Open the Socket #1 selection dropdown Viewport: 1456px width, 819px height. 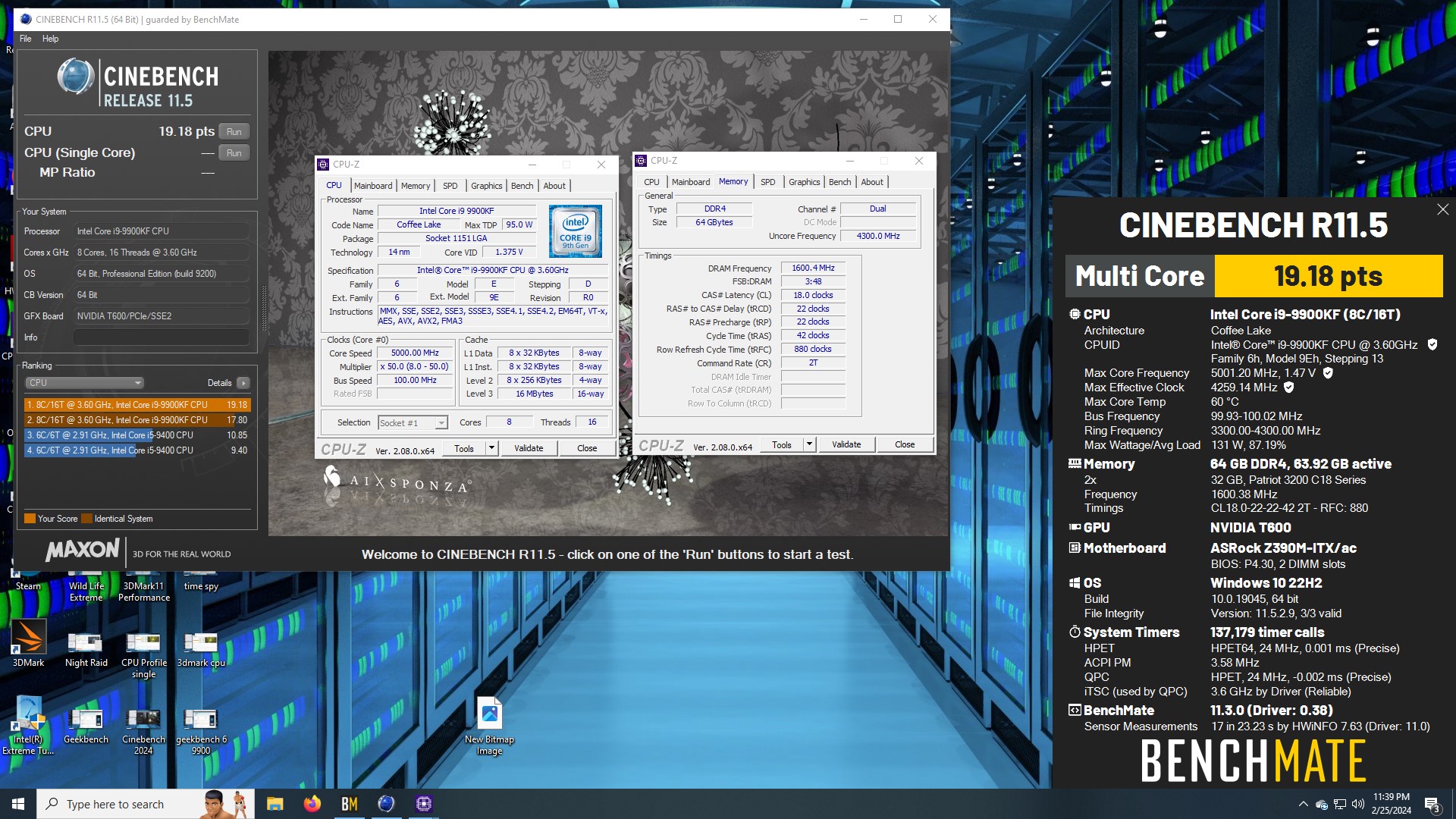[x=413, y=423]
